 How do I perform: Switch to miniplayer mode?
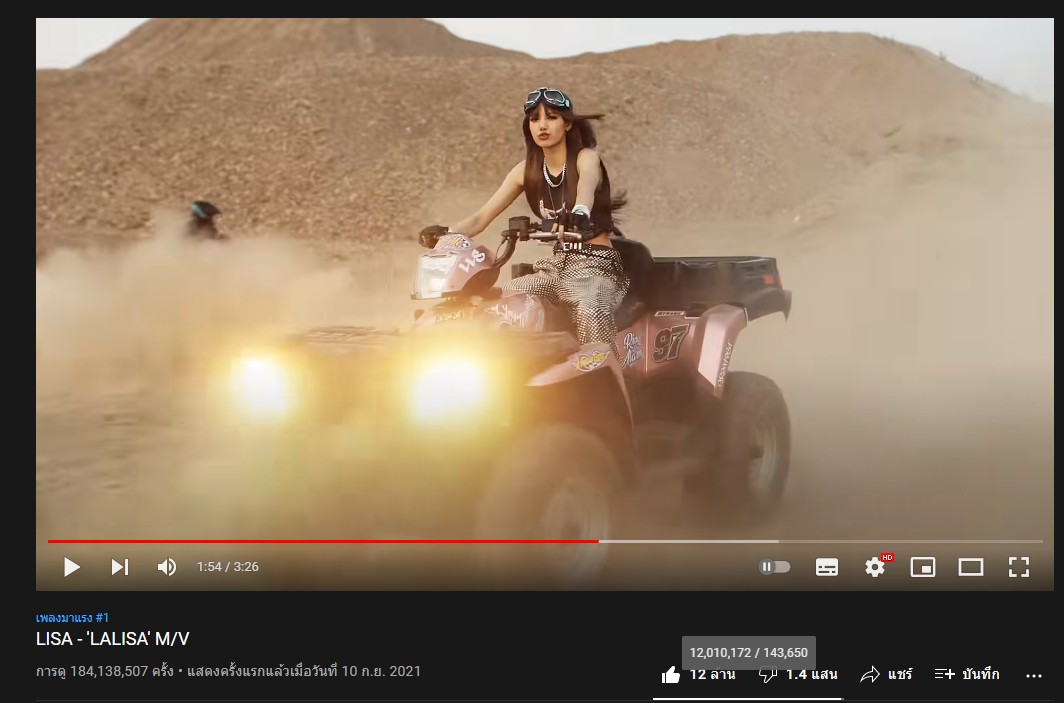923,567
